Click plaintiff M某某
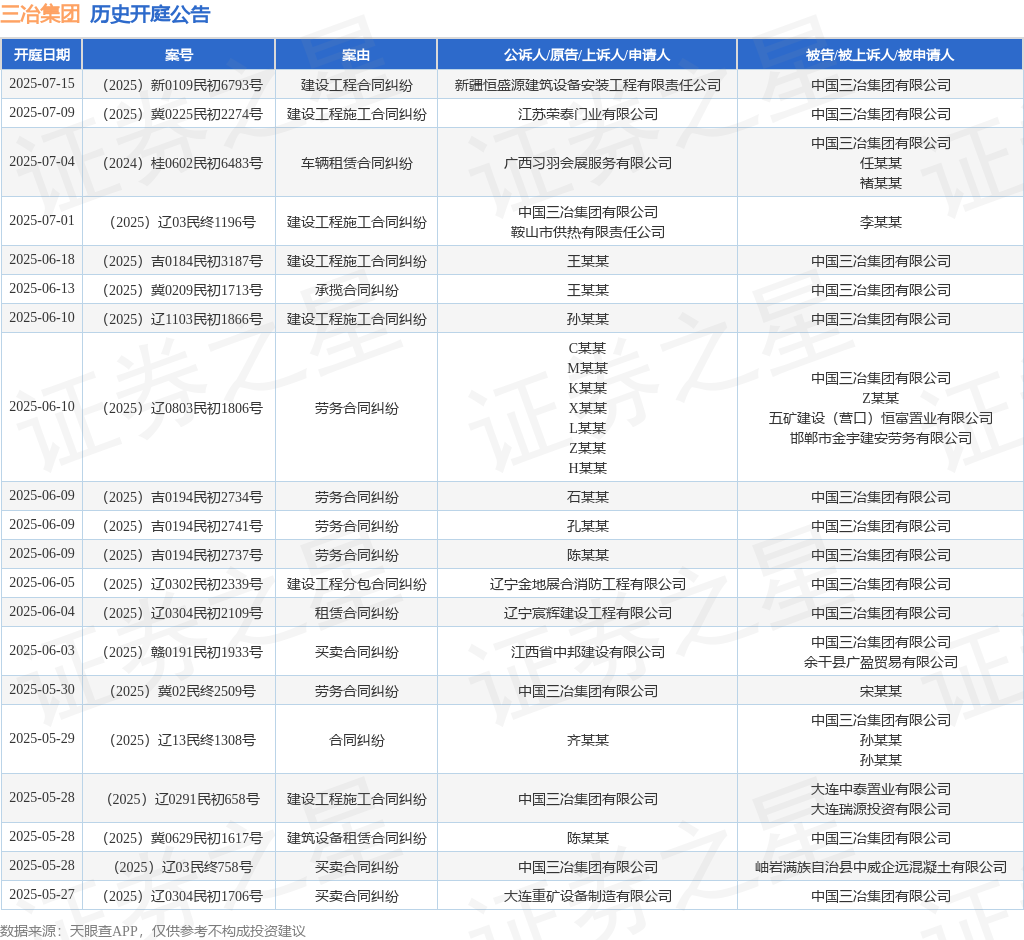The width and height of the screenshot is (1024, 940). (x=587, y=368)
